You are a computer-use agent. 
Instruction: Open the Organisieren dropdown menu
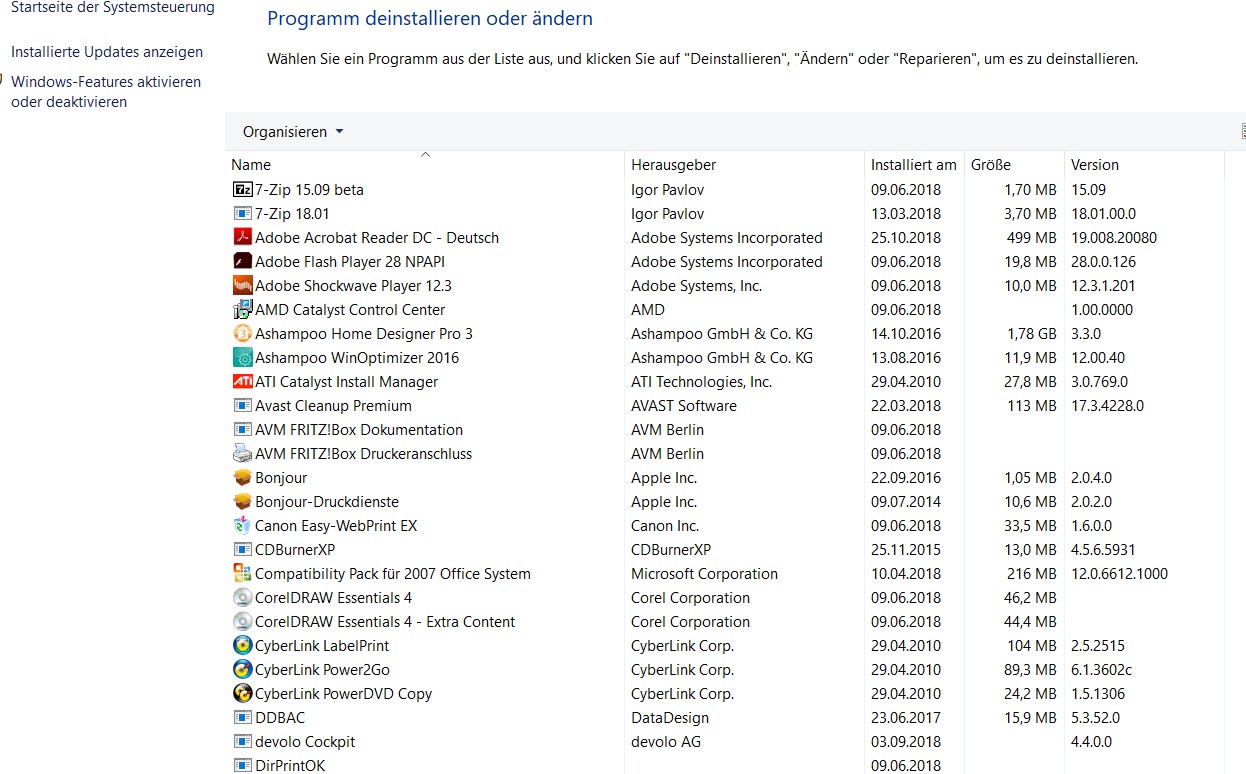click(x=293, y=132)
